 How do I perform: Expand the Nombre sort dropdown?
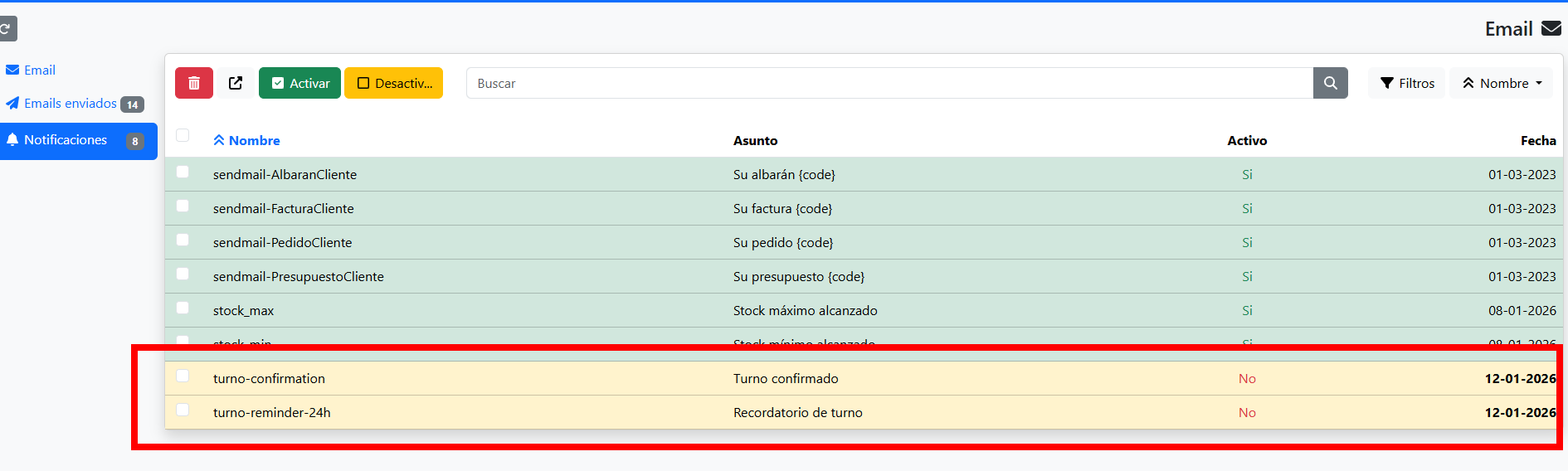pos(1502,83)
